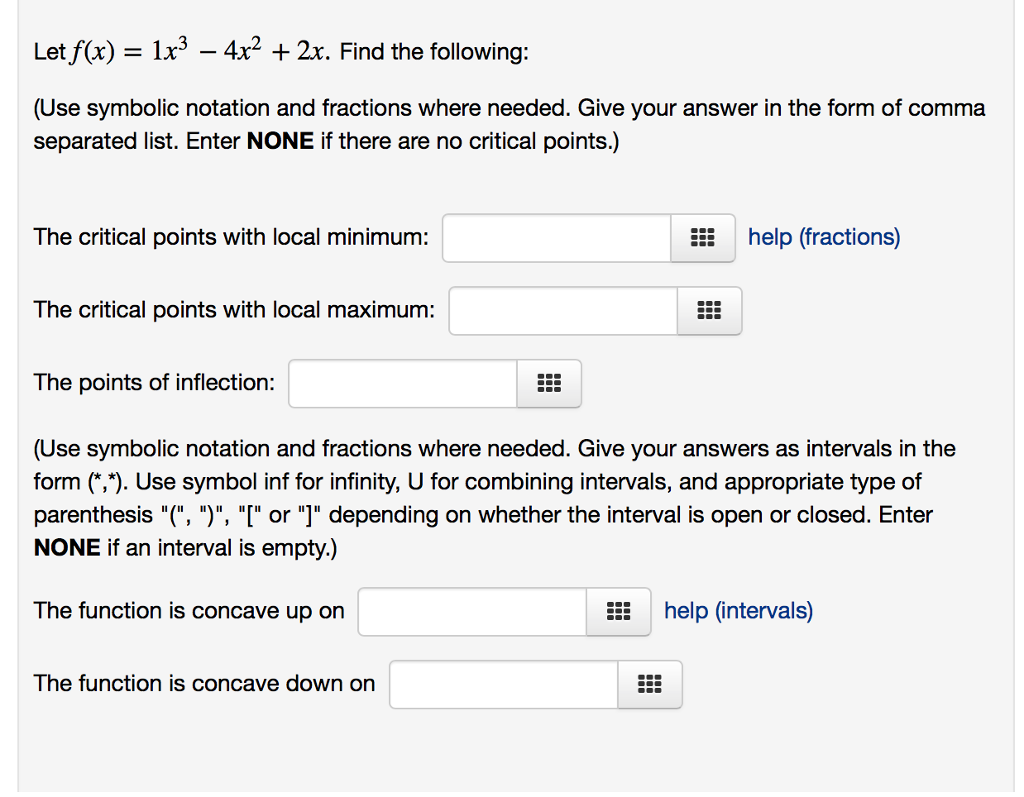Focus the concave down interval input
This screenshot has width=1024, height=797.
pos(503,684)
